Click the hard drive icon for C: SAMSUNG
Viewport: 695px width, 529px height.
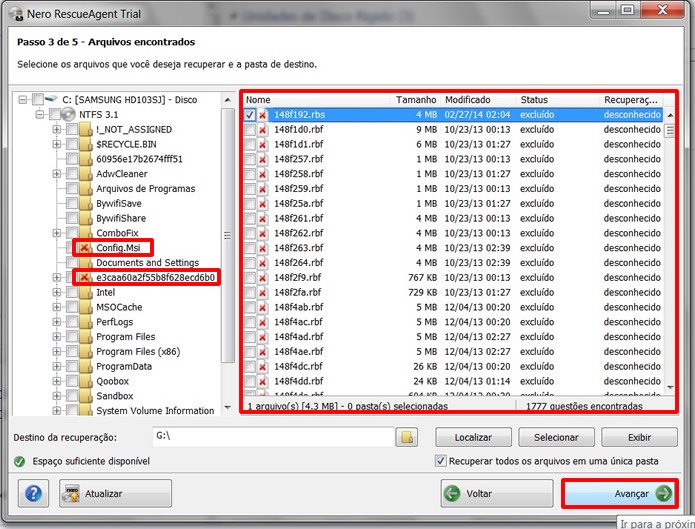pos(52,98)
